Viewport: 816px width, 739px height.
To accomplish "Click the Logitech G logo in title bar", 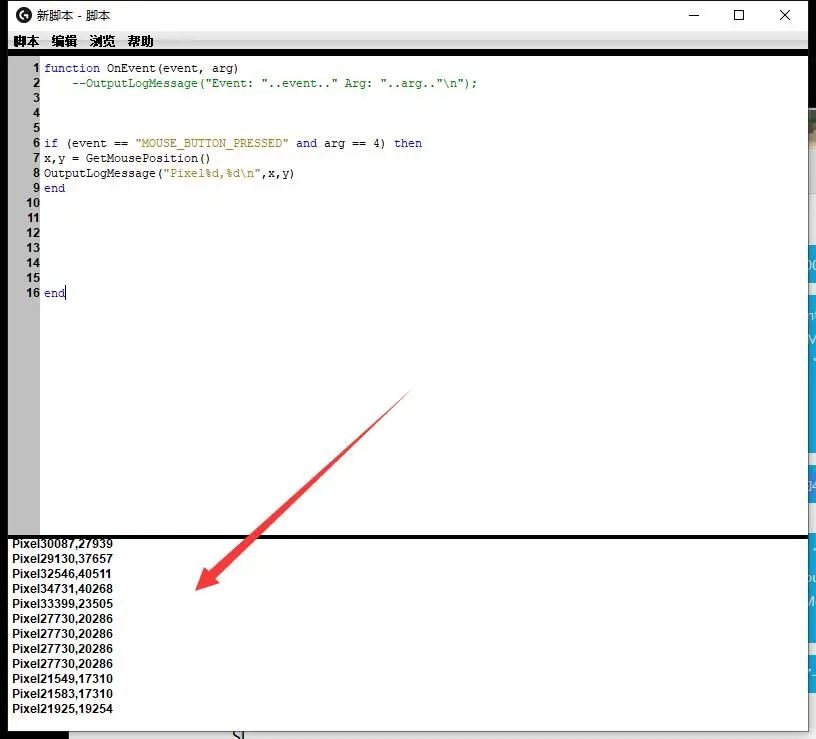I will point(23,15).
